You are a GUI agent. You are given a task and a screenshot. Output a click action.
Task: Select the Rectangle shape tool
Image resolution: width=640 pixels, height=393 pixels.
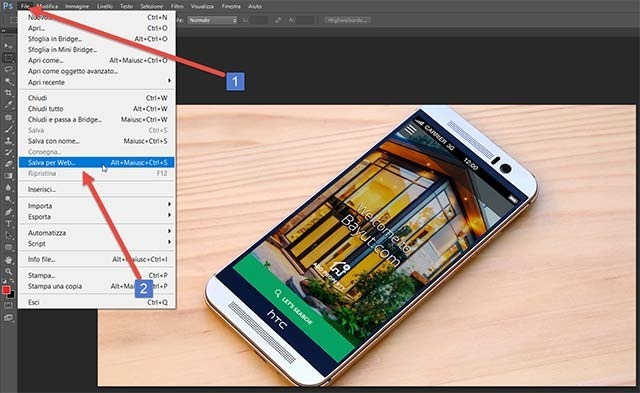8,248
